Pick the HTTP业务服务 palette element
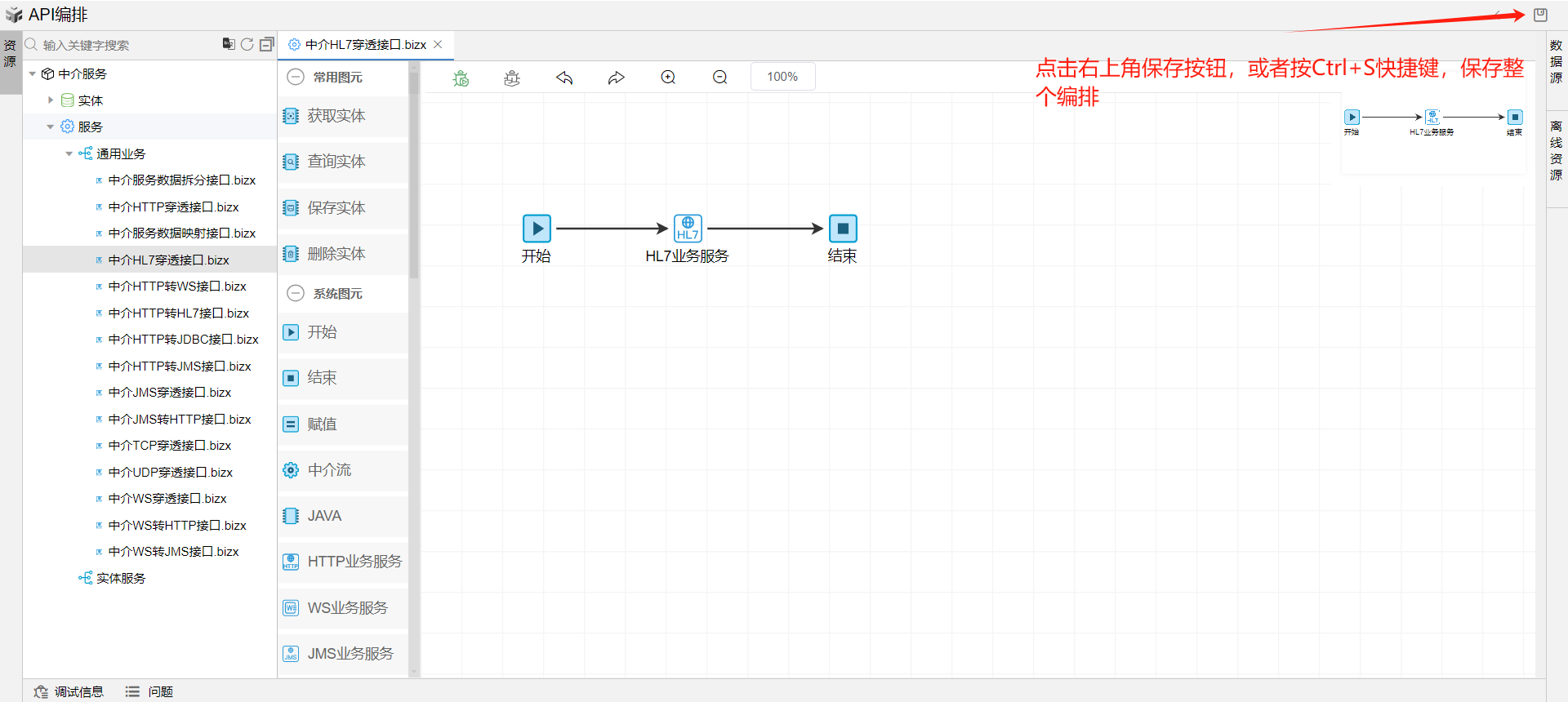Screen dimensions: 1568x702 click(x=343, y=562)
